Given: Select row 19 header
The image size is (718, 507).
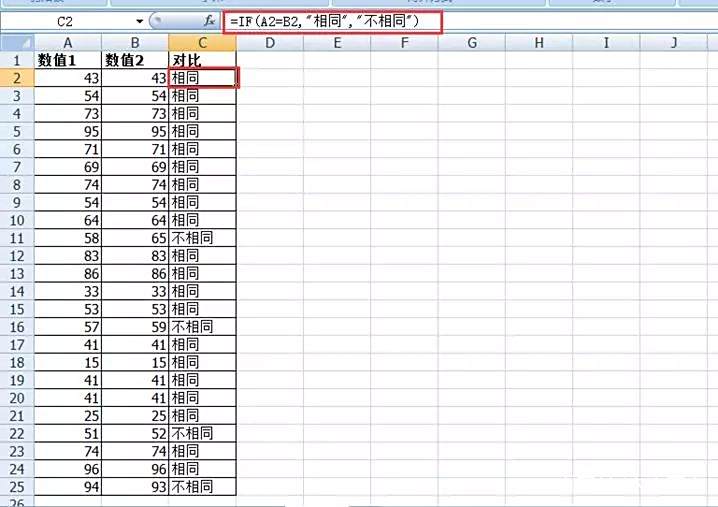Looking at the screenshot, I should 17,380.
